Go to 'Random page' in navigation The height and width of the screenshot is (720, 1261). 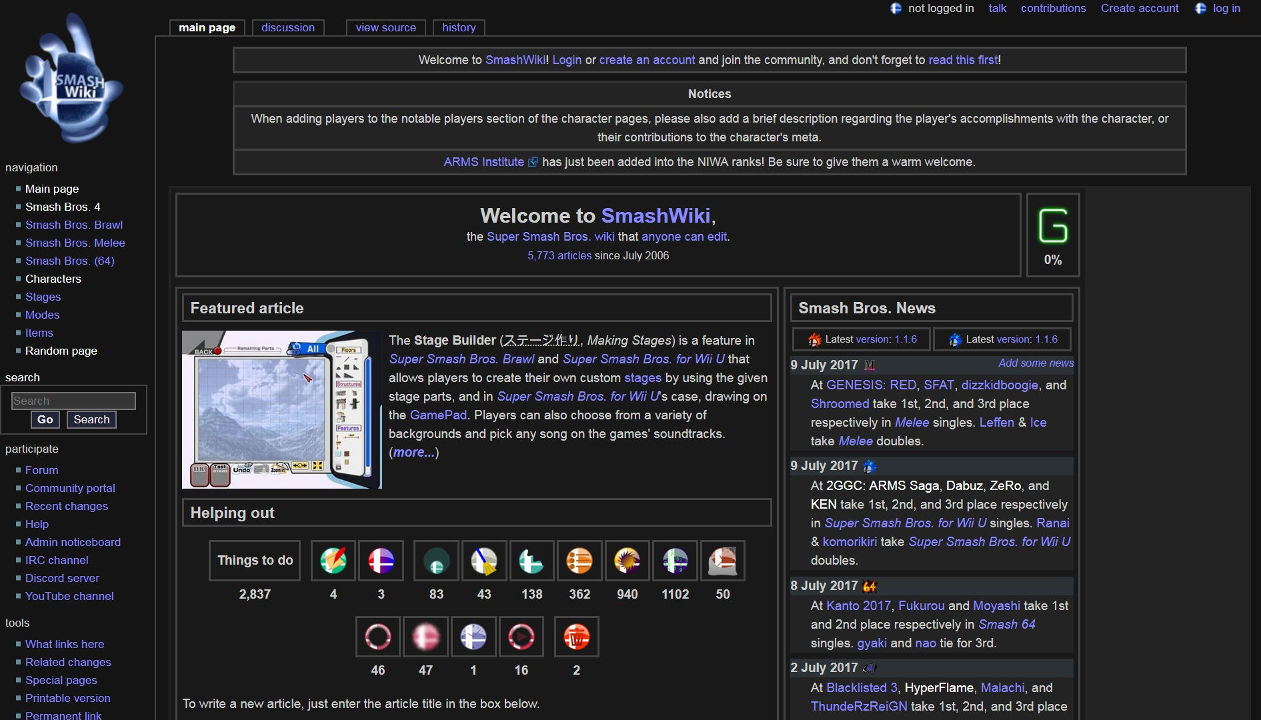coord(61,351)
